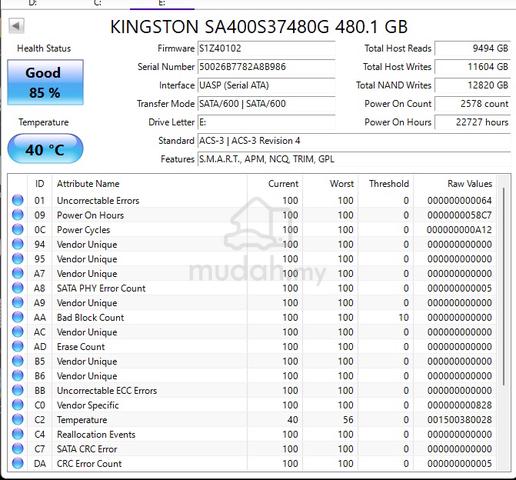Click the Serial Number field
Viewport: 516px width, 480px height.
[266, 67]
